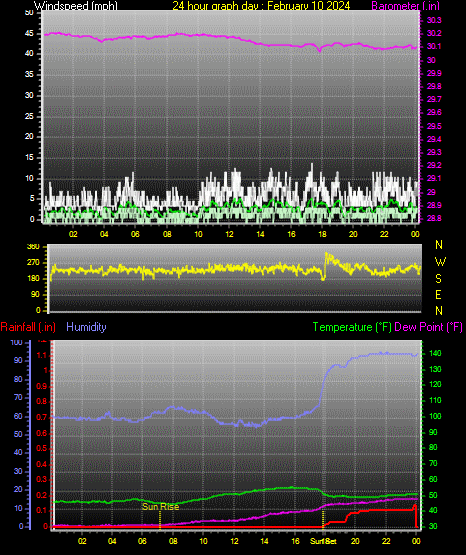Click hour 08 under the humidity graph
Screen dimensions: 466x555
(x=173, y=541)
